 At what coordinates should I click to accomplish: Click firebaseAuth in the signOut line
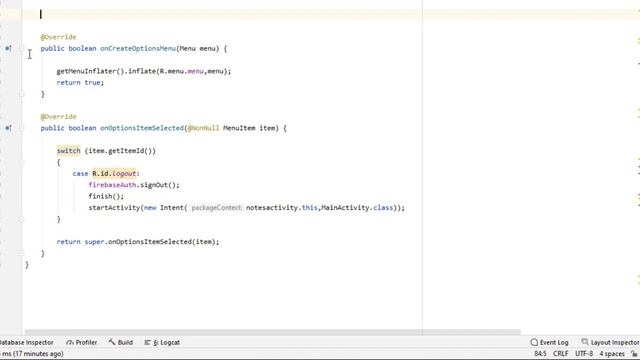point(112,185)
